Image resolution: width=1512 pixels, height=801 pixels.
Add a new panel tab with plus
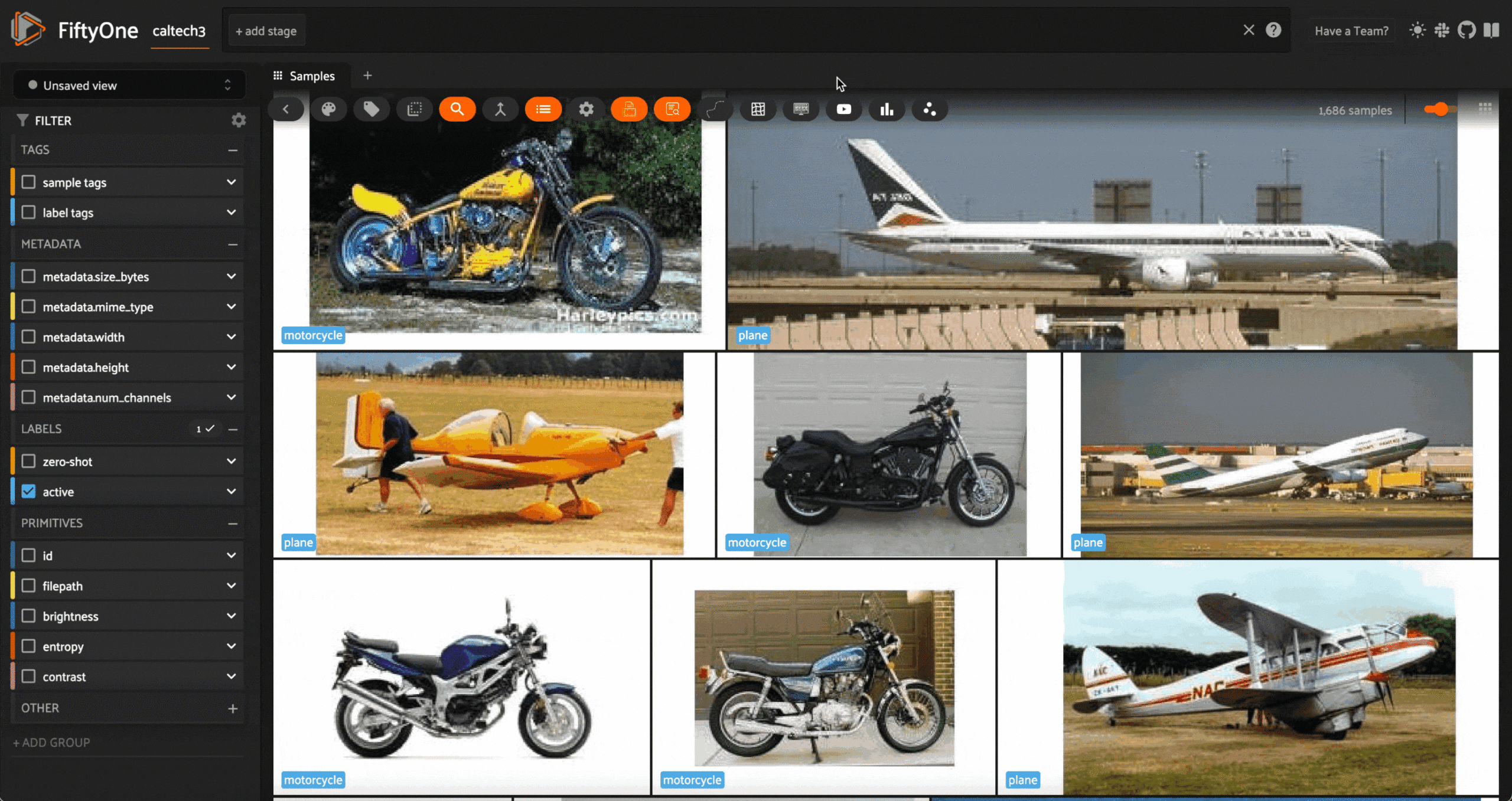pos(367,76)
